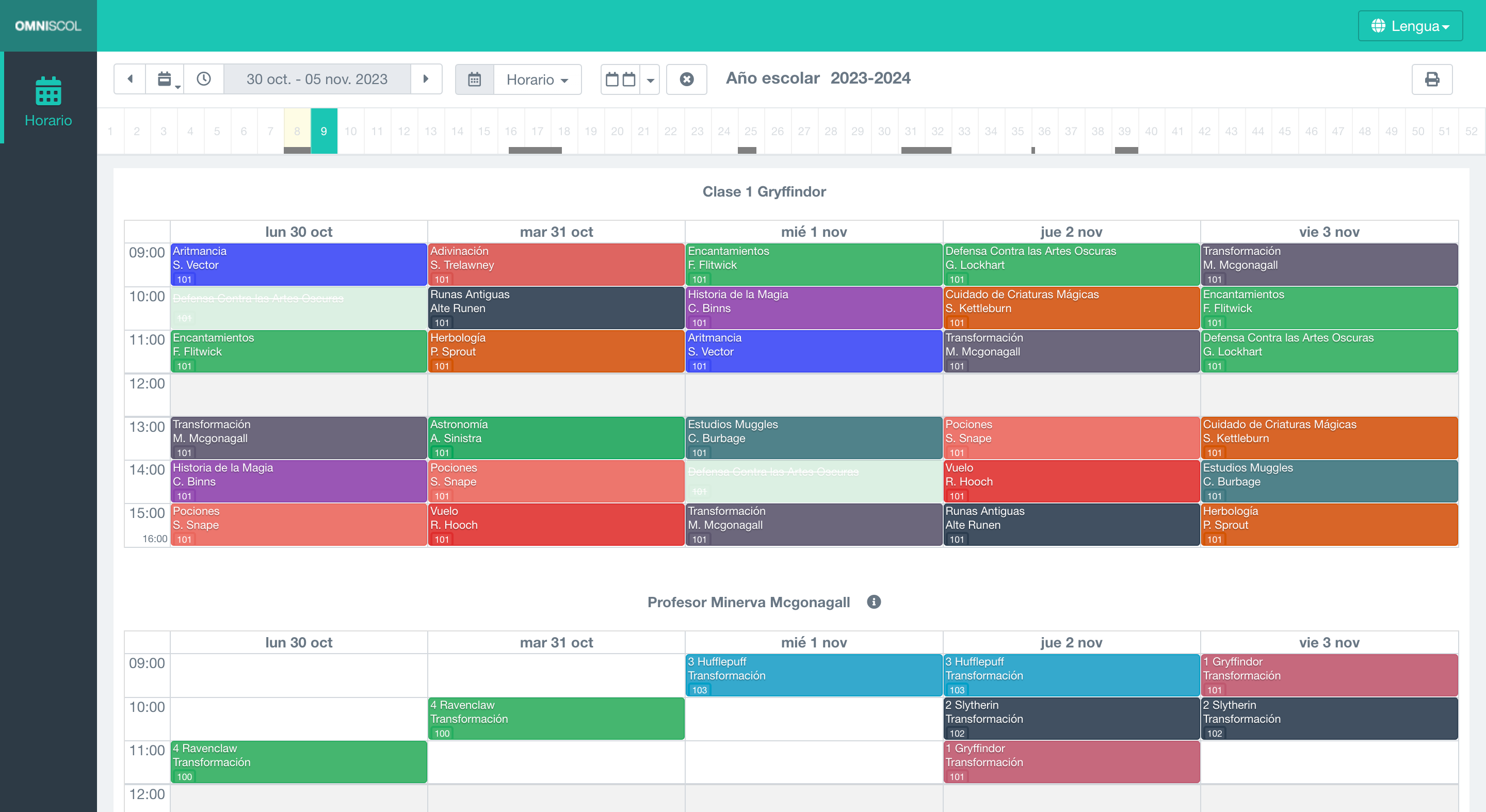Click the previous week arrow button
The height and width of the screenshot is (812, 1486).
(x=130, y=79)
